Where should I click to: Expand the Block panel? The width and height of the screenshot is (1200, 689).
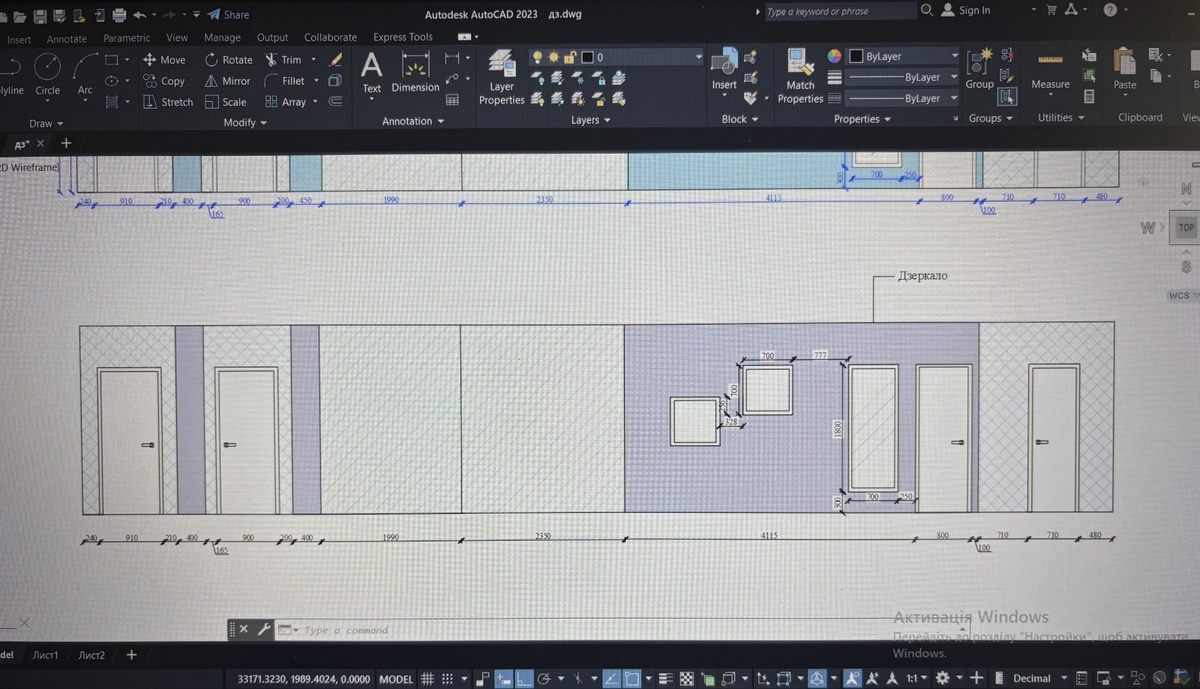click(740, 119)
